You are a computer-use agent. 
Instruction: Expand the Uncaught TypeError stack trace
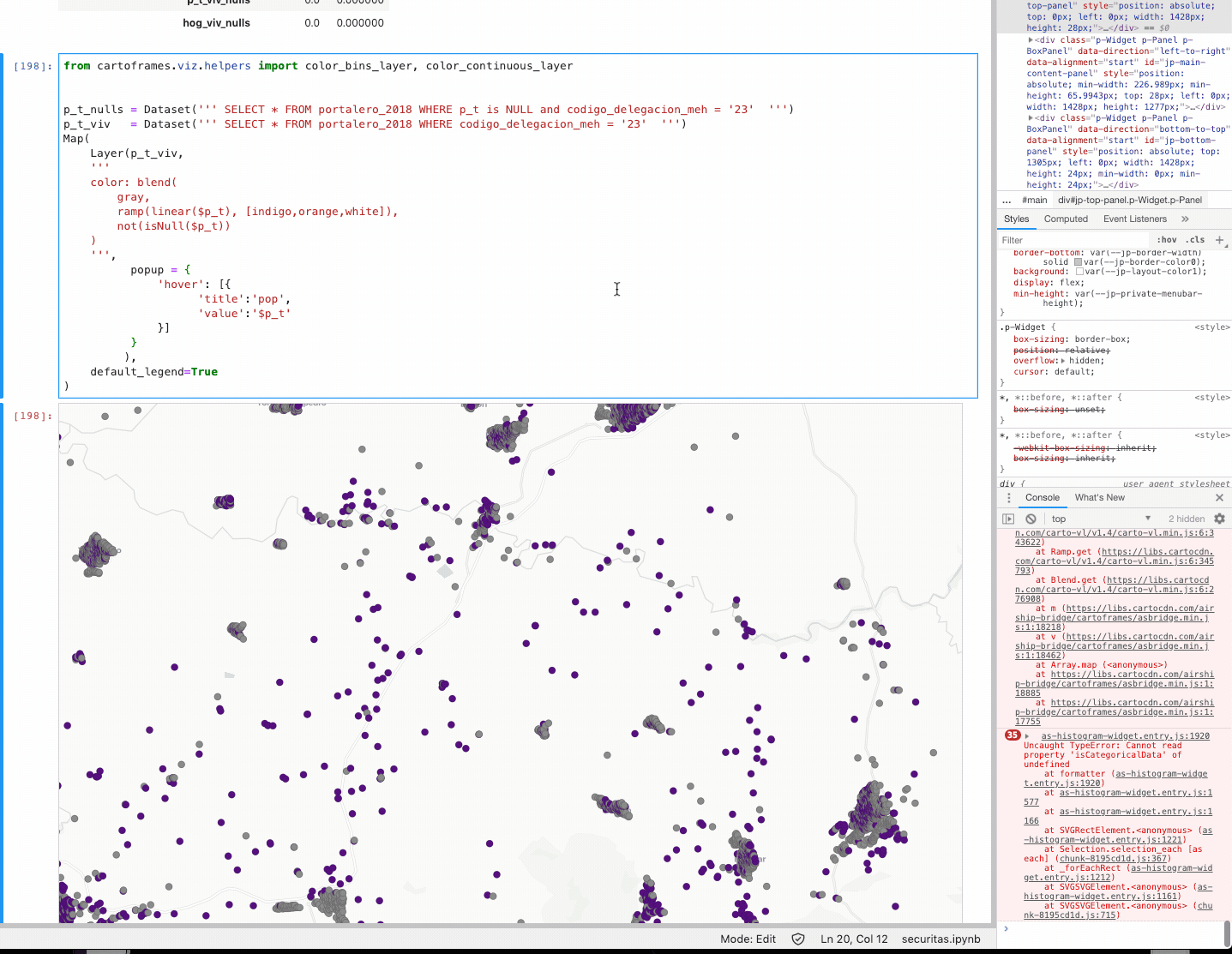tap(1027, 736)
